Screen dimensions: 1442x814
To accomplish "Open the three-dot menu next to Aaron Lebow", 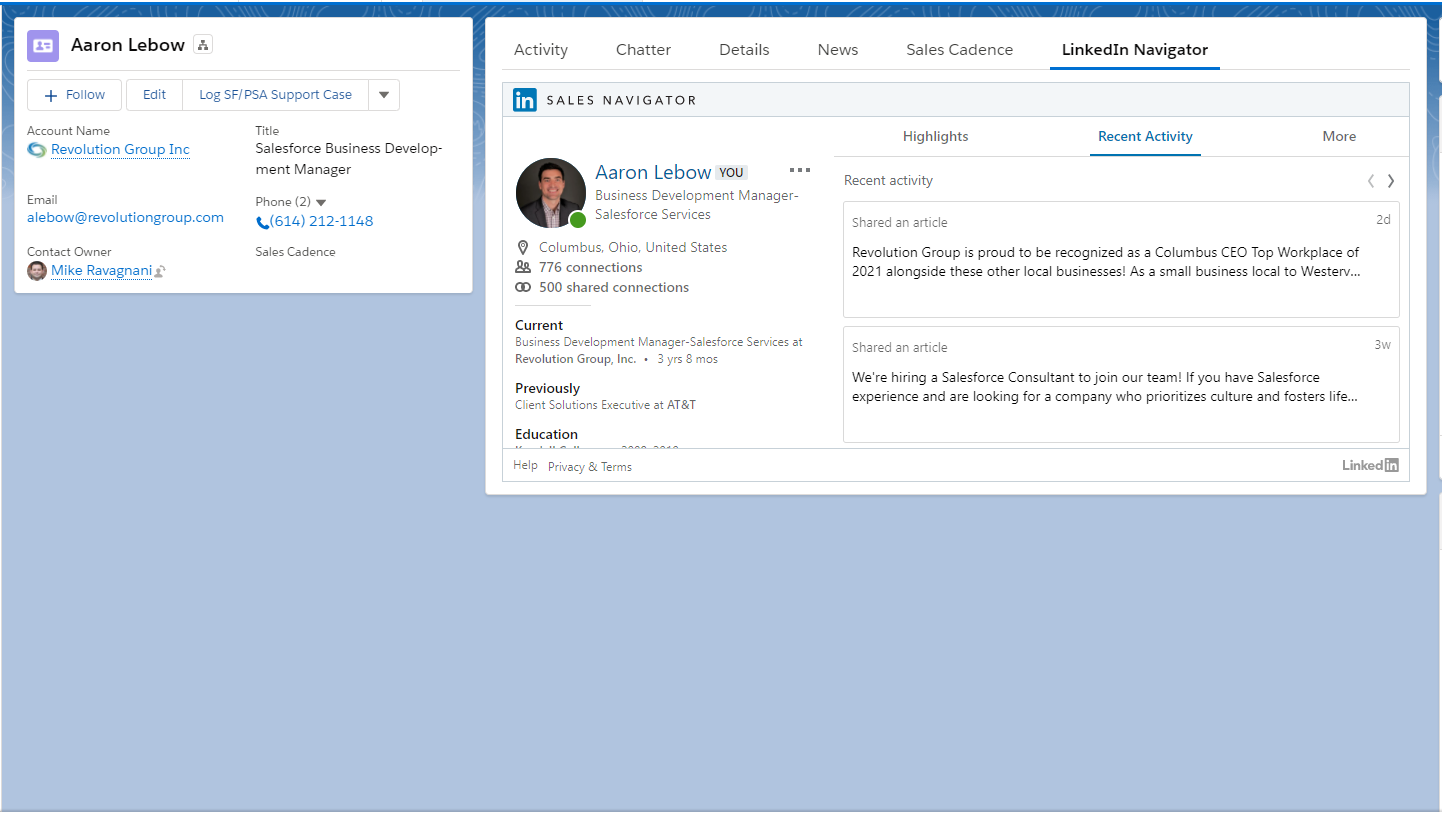I will [x=799, y=171].
